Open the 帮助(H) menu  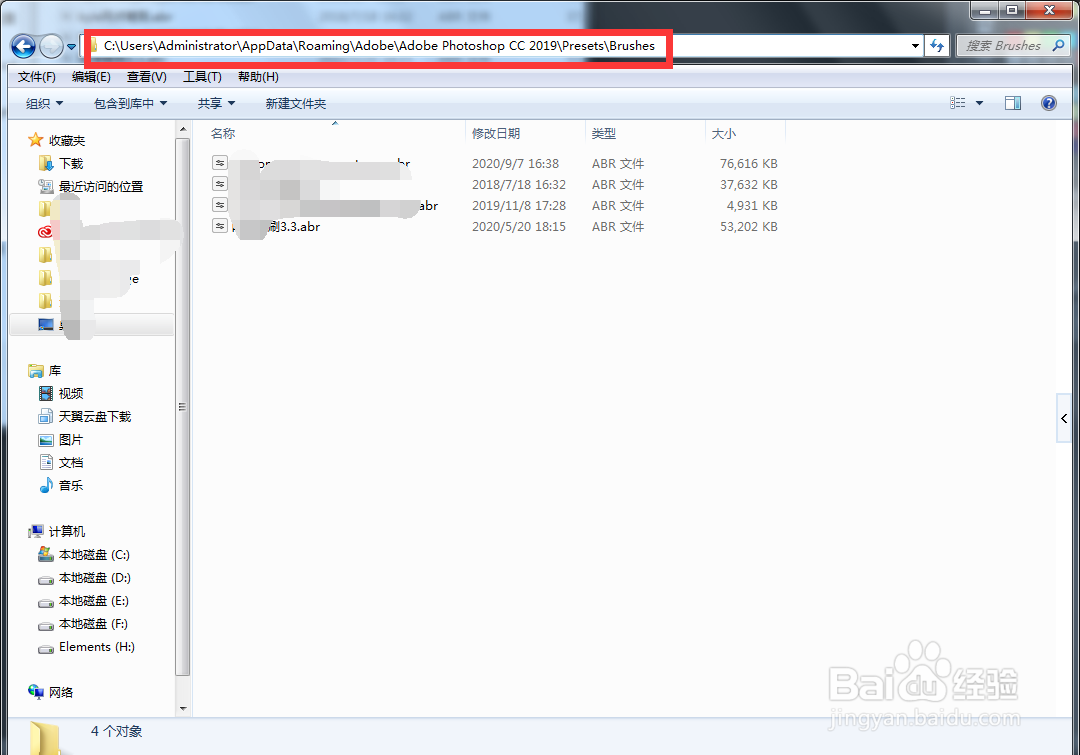pyautogui.click(x=258, y=76)
